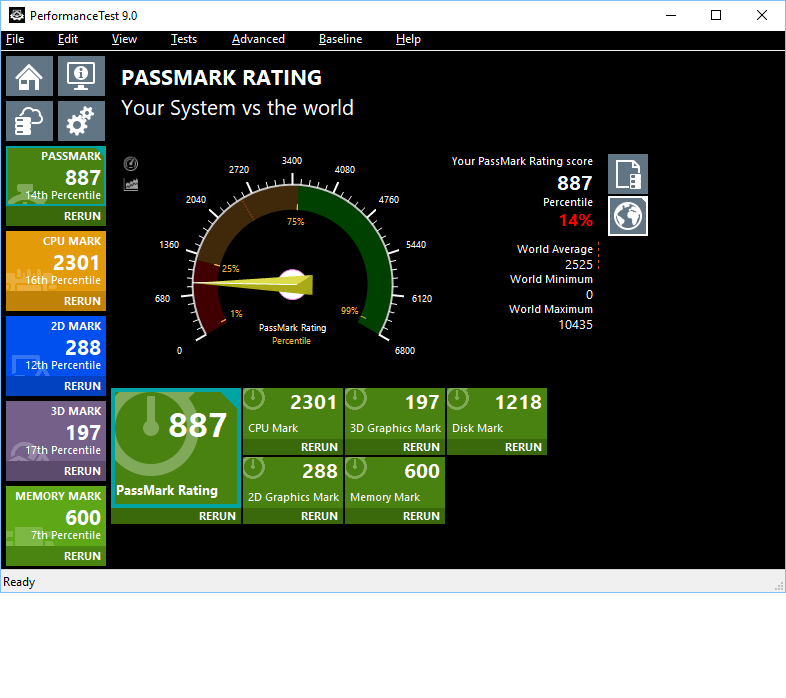
Task: Select the 2D Mark sidebar panel
Action: tap(56, 348)
